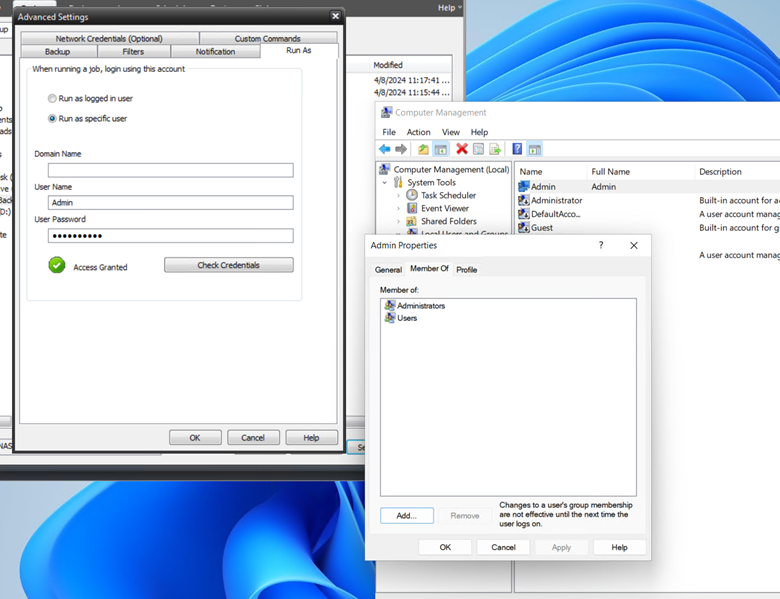The width and height of the screenshot is (780, 599).
Task: Click the System Tools wrench icon
Action: 398,182
